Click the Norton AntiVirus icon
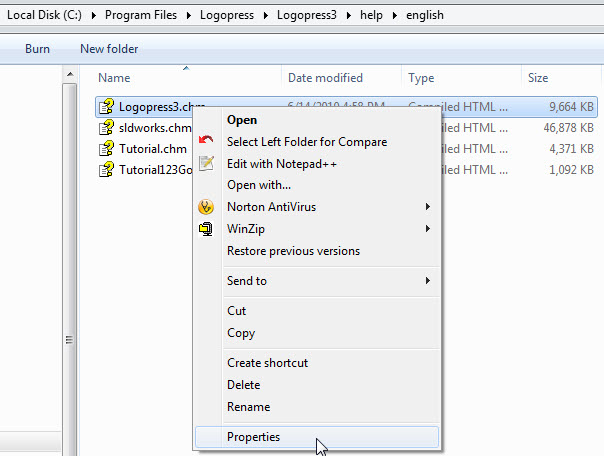Viewport: 604px width, 456px height. (x=206, y=207)
